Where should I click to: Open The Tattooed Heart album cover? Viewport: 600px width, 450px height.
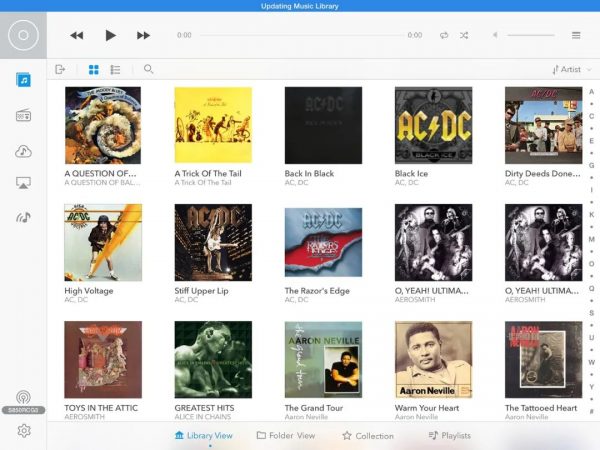pos(543,360)
